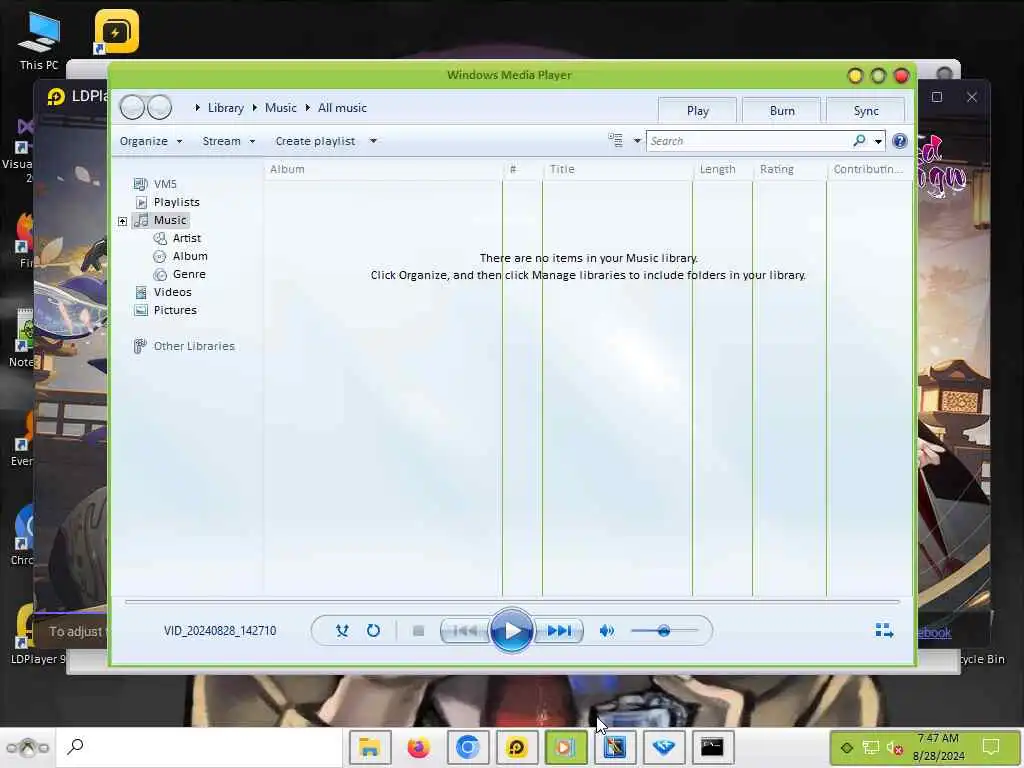Adjust the volume slider
Viewport: 1024px width, 768px height.
click(664, 631)
